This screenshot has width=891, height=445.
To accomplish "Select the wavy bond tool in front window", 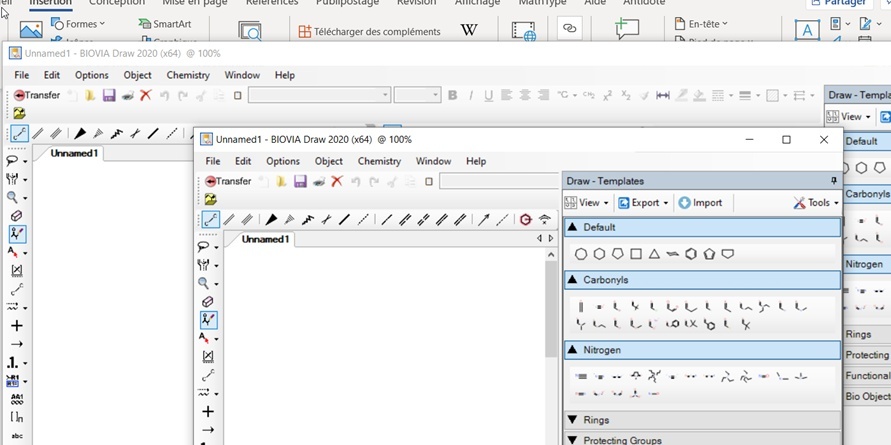I will click(307, 219).
